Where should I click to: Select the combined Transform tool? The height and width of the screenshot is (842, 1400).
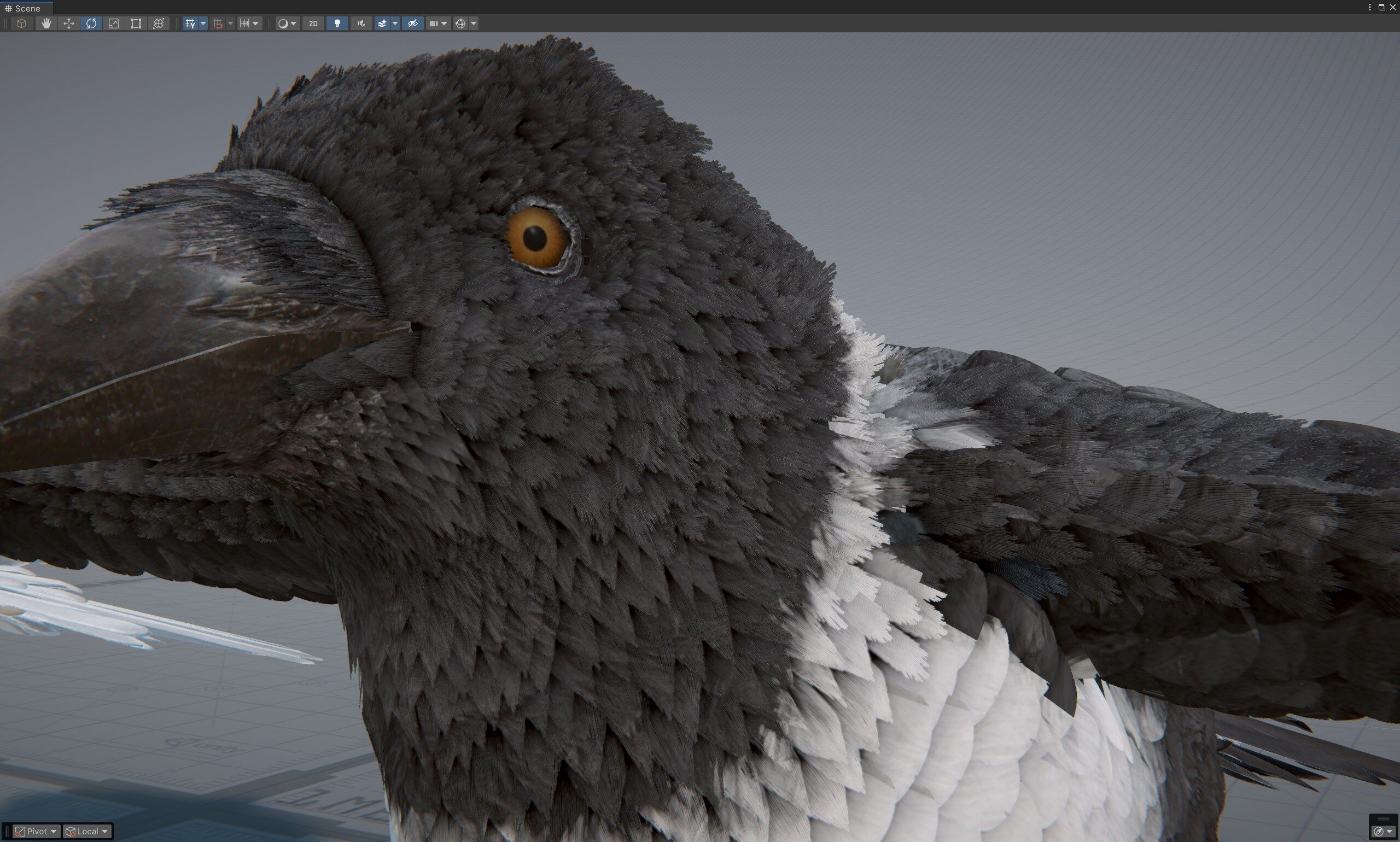[x=159, y=24]
